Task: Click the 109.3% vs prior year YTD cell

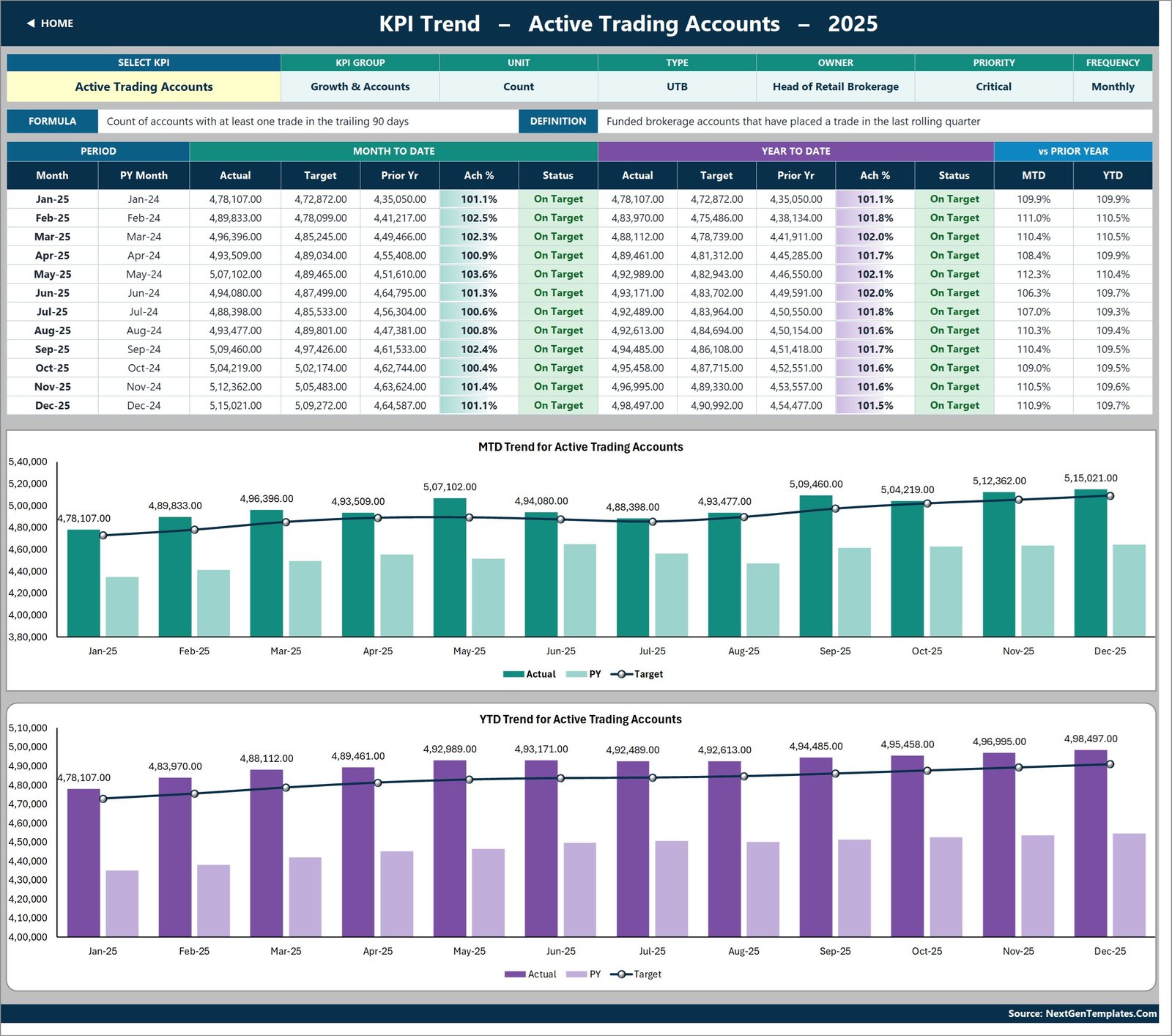Action: [1113, 311]
